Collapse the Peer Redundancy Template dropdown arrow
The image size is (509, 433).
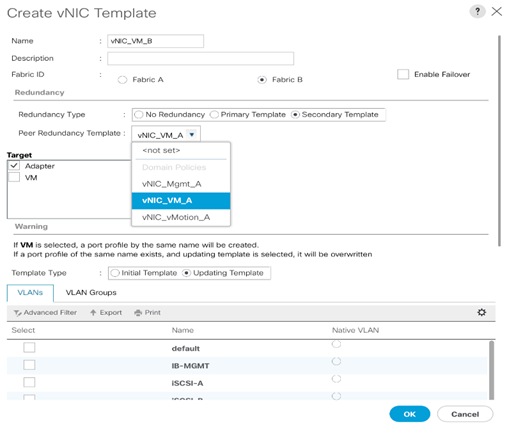click(192, 135)
